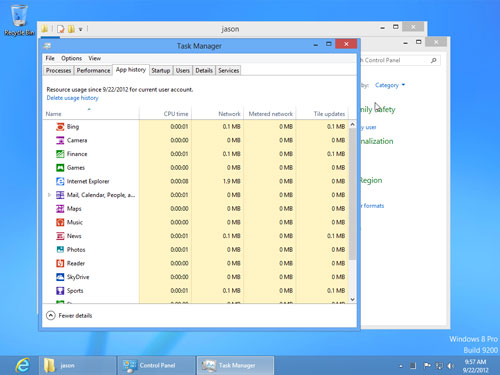The width and height of the screenshot is (500, 375).
Task: Select the Games app icon
Action: pos(60,168)
